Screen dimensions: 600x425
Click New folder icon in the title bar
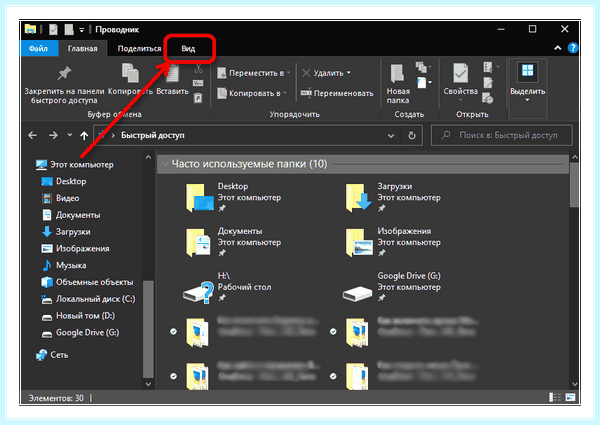(x=69, y=29)
